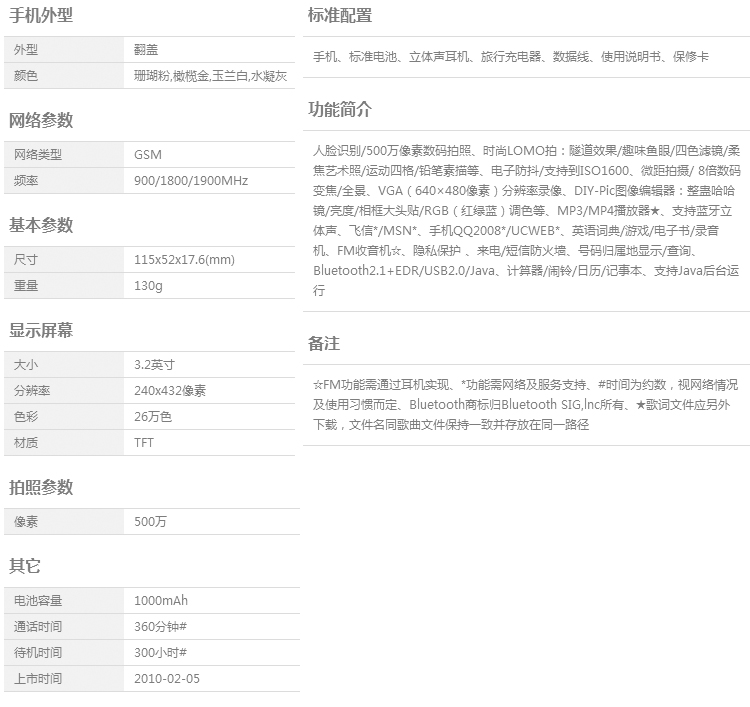The image size is (750, 707).
Task: Select the 240x432像素 resolution value
Action: point(170,391)
